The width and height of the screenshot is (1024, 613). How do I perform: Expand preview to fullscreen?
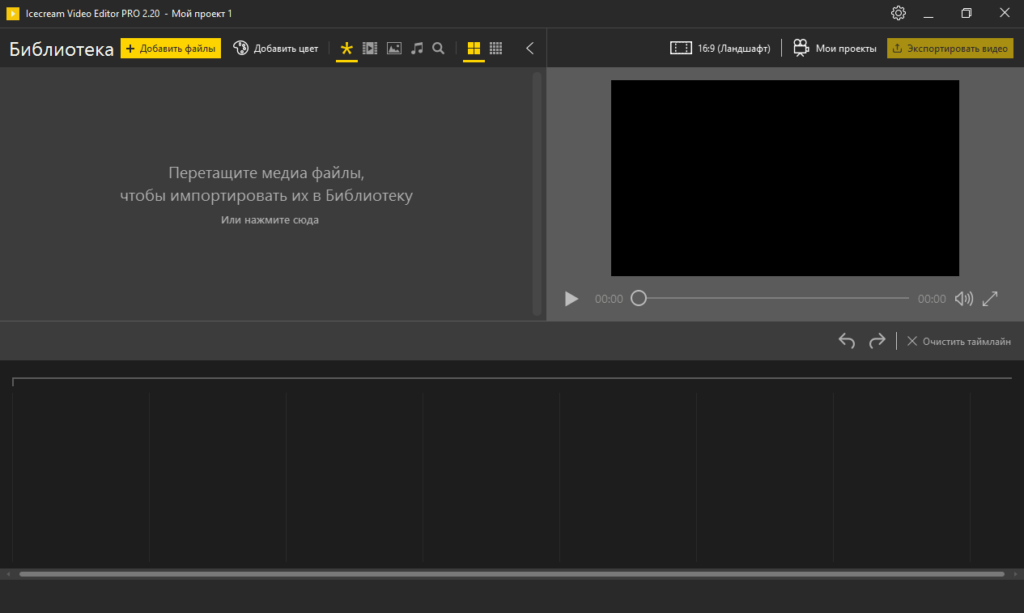pyautogui.click(x=990, y=299)
